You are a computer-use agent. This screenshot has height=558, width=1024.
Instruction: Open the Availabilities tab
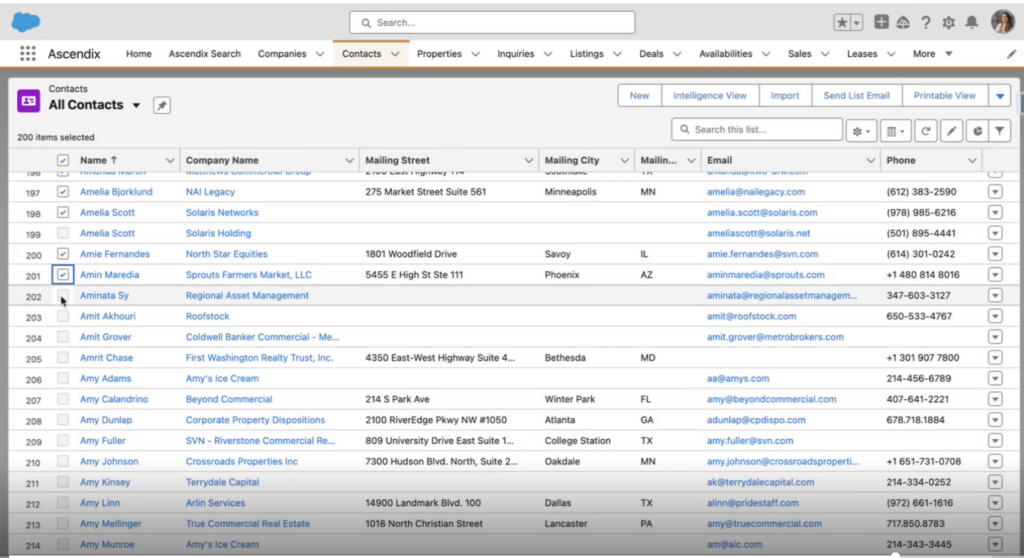coord(726,54)
